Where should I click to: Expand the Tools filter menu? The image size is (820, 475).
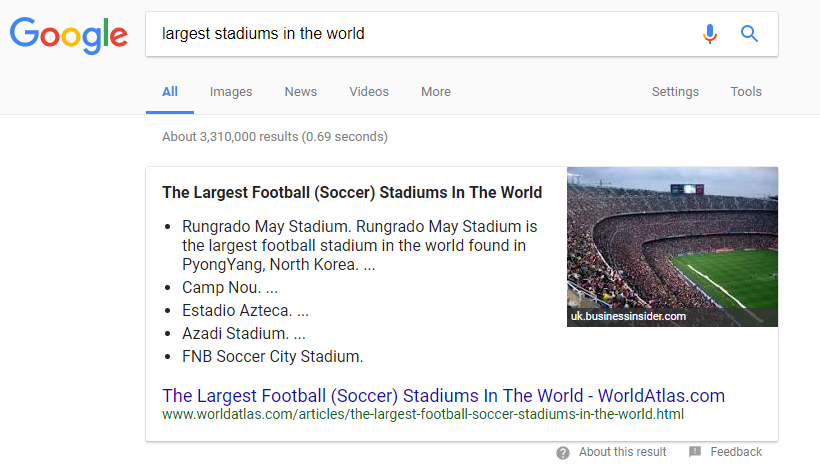746,92
